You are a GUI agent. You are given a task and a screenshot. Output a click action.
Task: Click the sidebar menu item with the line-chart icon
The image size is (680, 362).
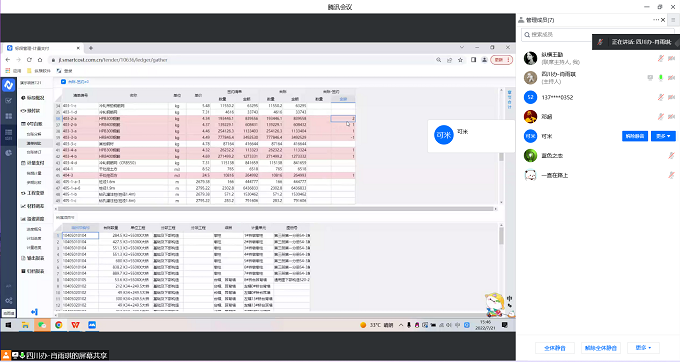[x=33, y=206]
